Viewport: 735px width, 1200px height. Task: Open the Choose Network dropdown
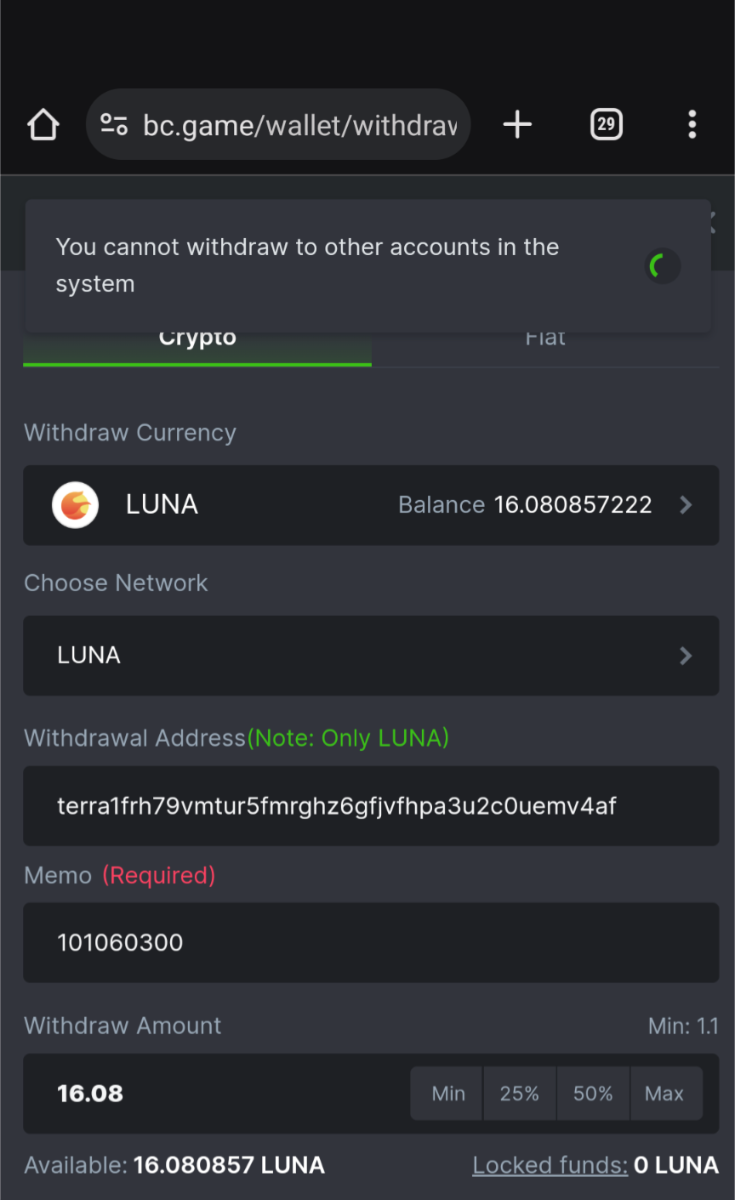click(x=370, y=656)
